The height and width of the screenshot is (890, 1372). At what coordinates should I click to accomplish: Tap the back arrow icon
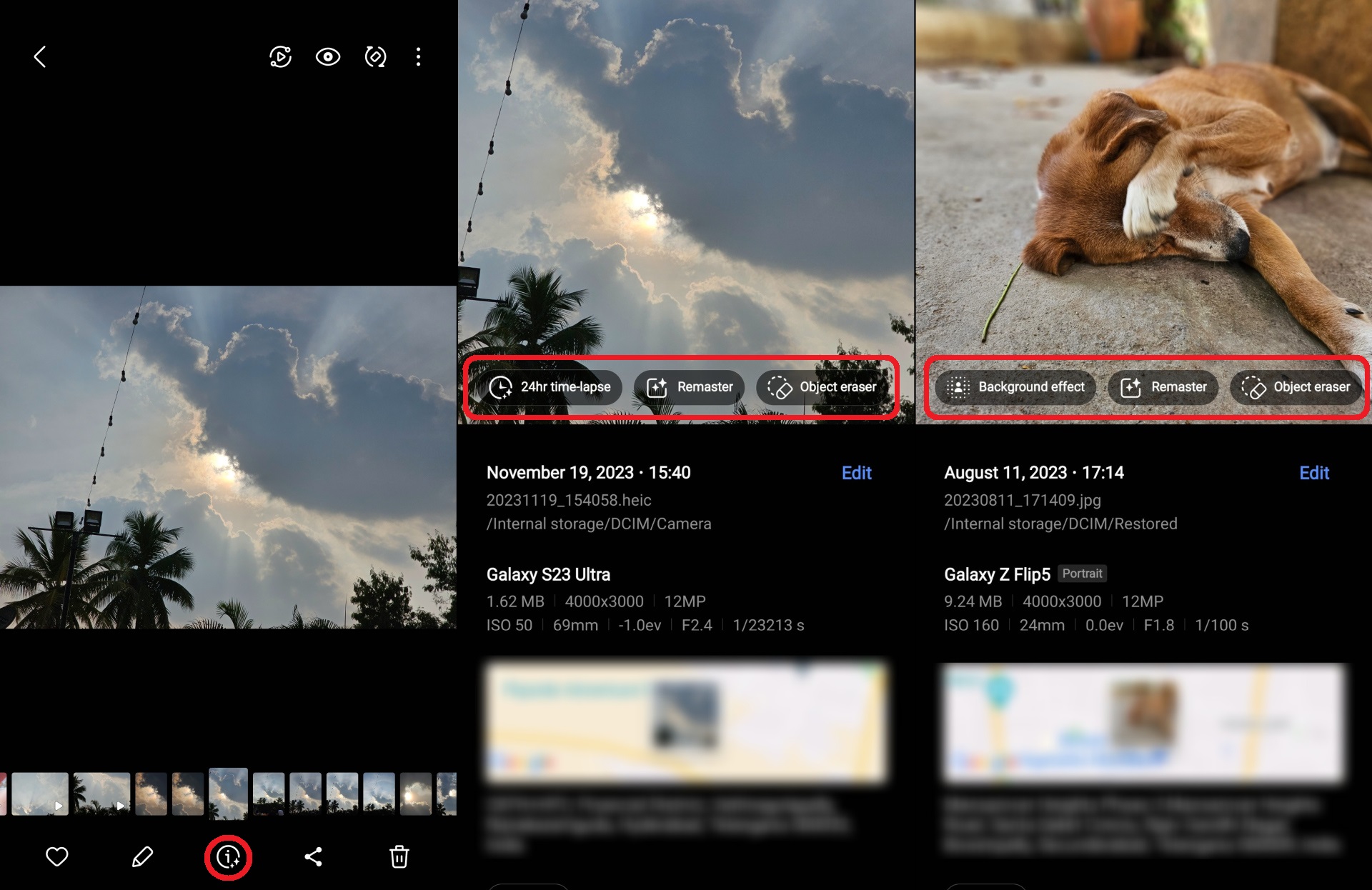pyautogui.click(x=40, y=57)
